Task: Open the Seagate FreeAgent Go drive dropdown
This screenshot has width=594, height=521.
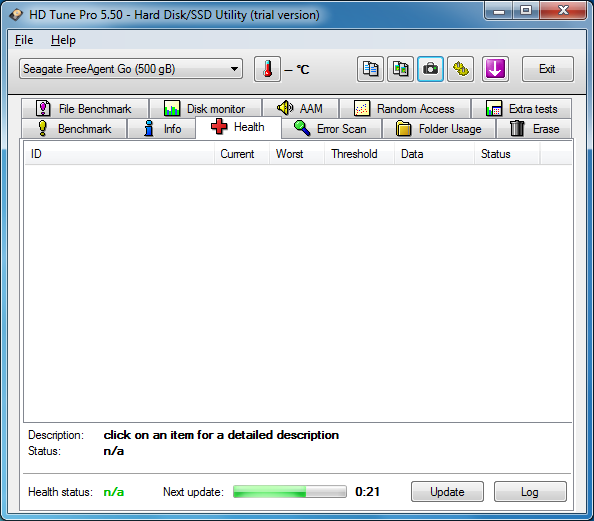Action: point(131,69)
